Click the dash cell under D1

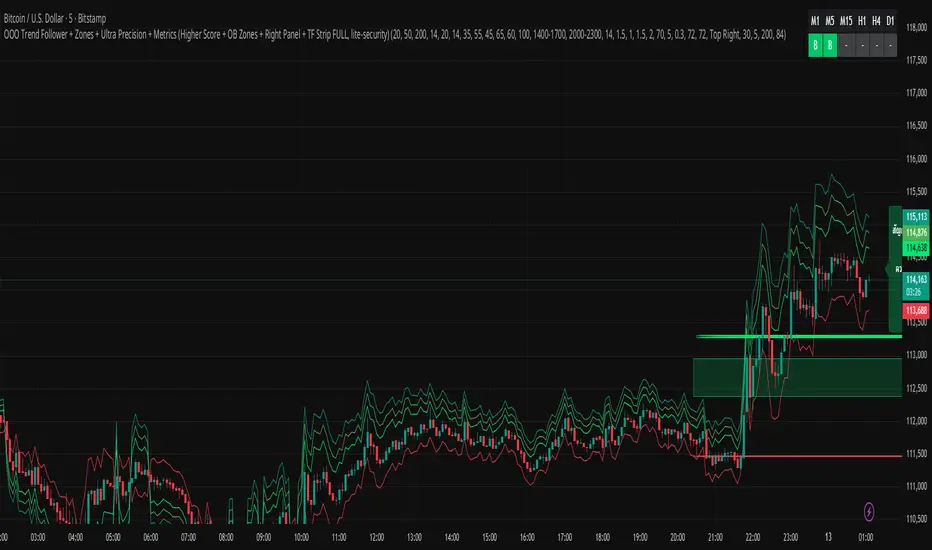(890, 45)
